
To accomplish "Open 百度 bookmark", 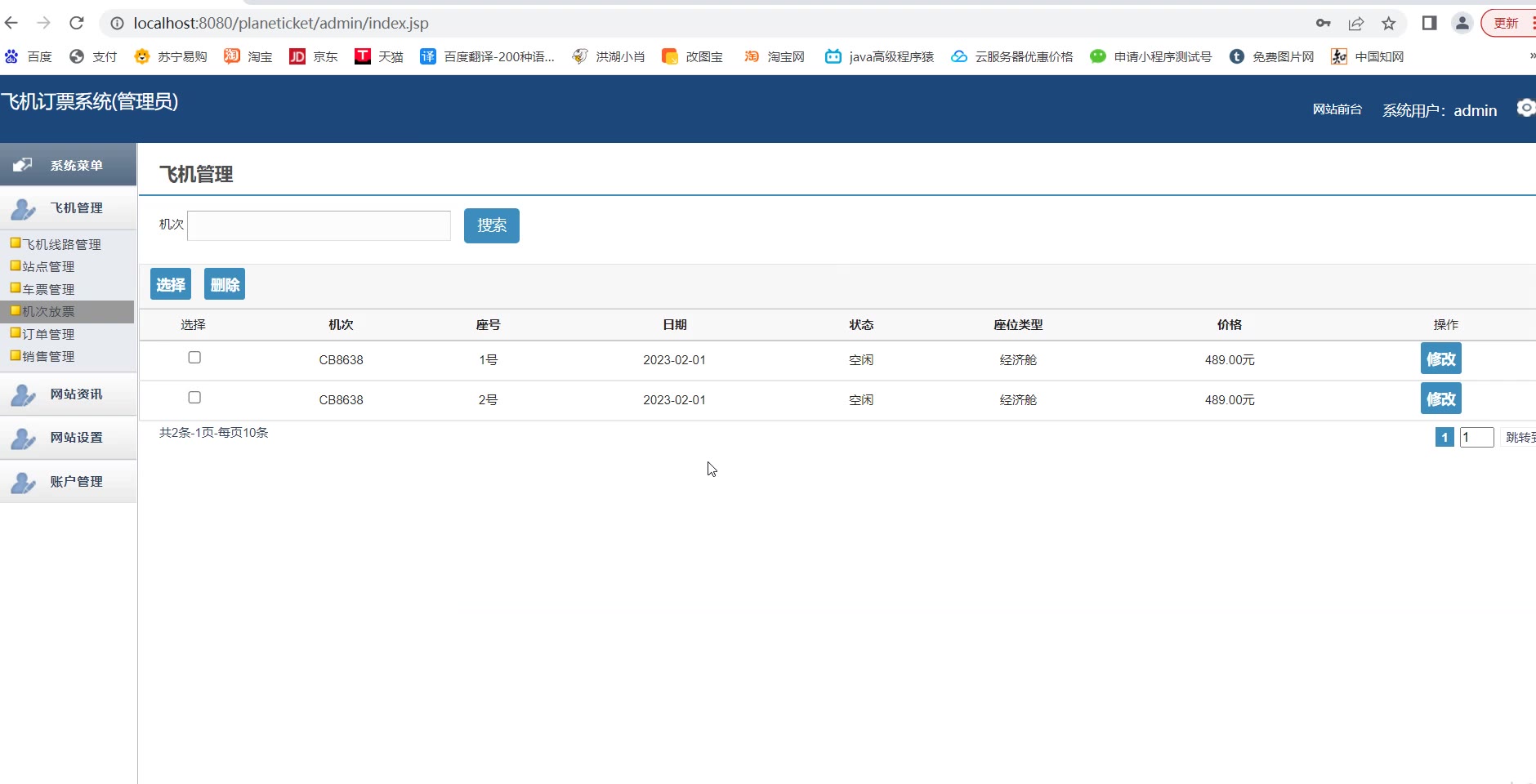I will [x=29, y=56].
